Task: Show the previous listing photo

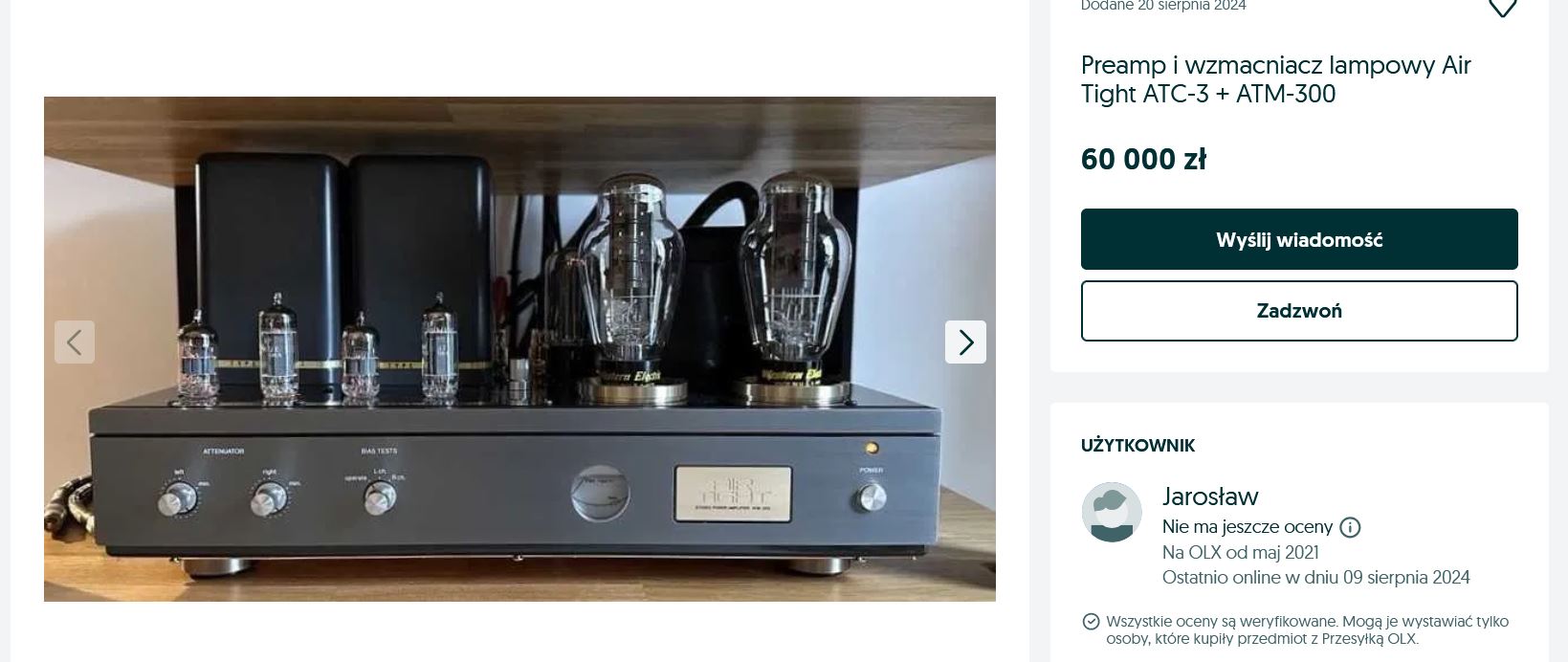Action: point(75,342)
